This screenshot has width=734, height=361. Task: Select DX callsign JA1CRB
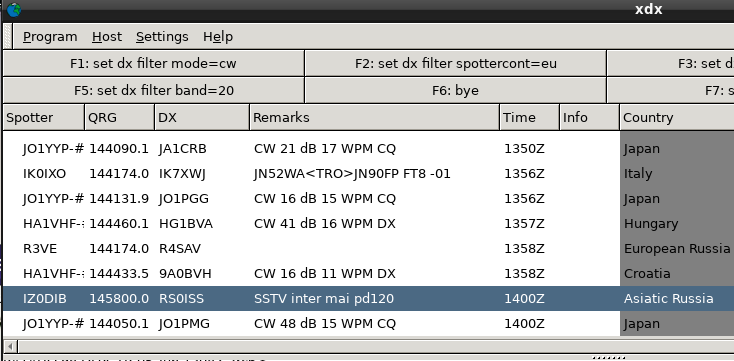[183, 149]
